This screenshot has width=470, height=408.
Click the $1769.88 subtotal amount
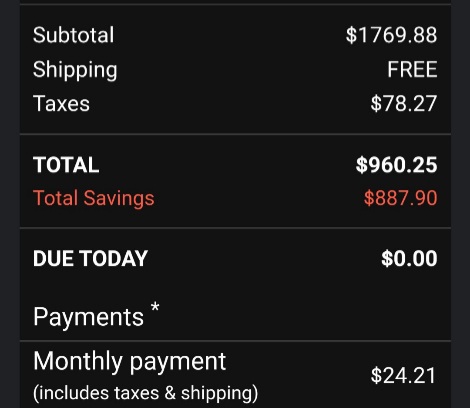(391, 35)
